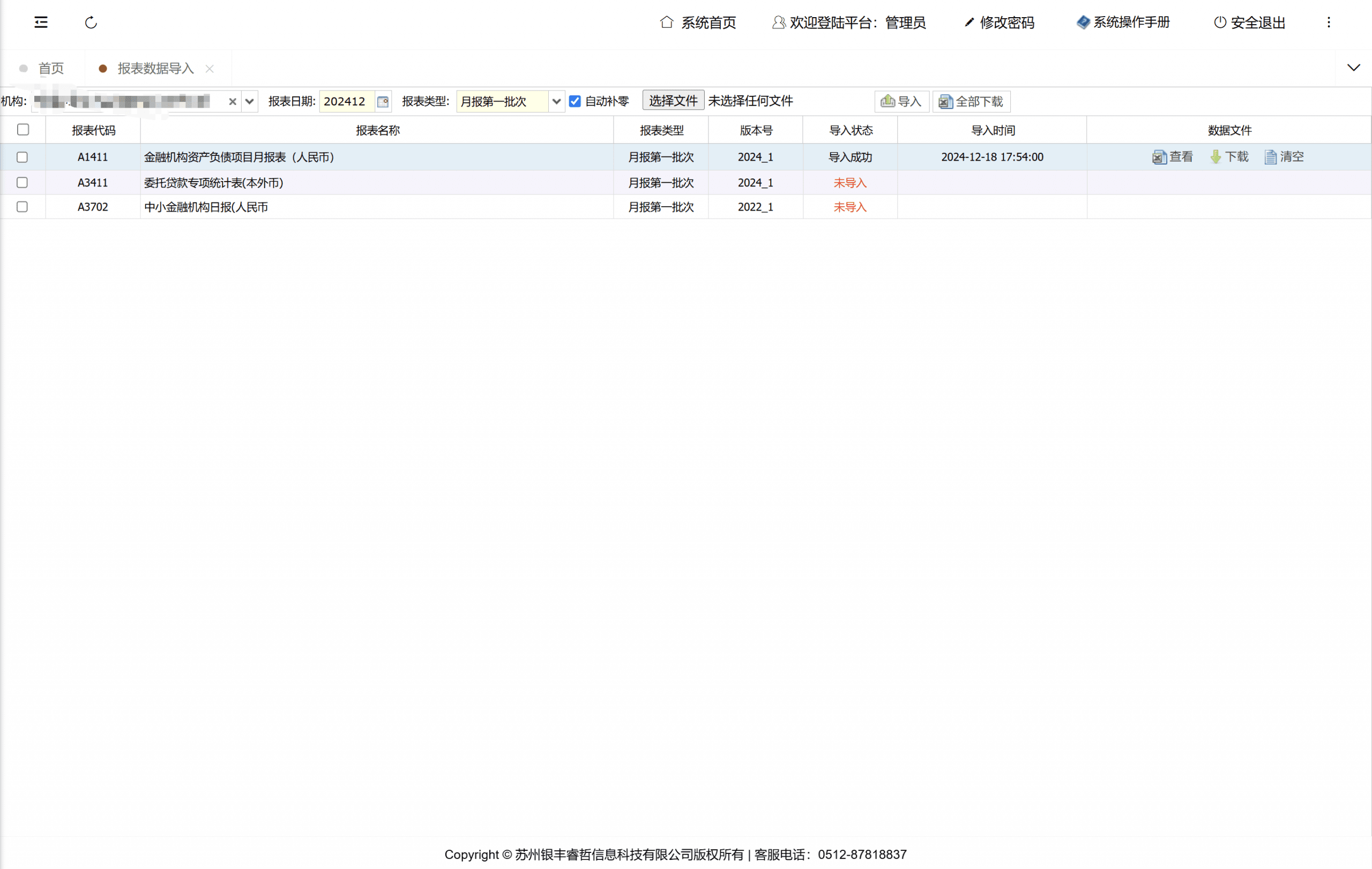The height and width of the screenshot is (869, 1372).
Task: Toggle the 自动补零 checkbox
Action: [x=575, y=101]
